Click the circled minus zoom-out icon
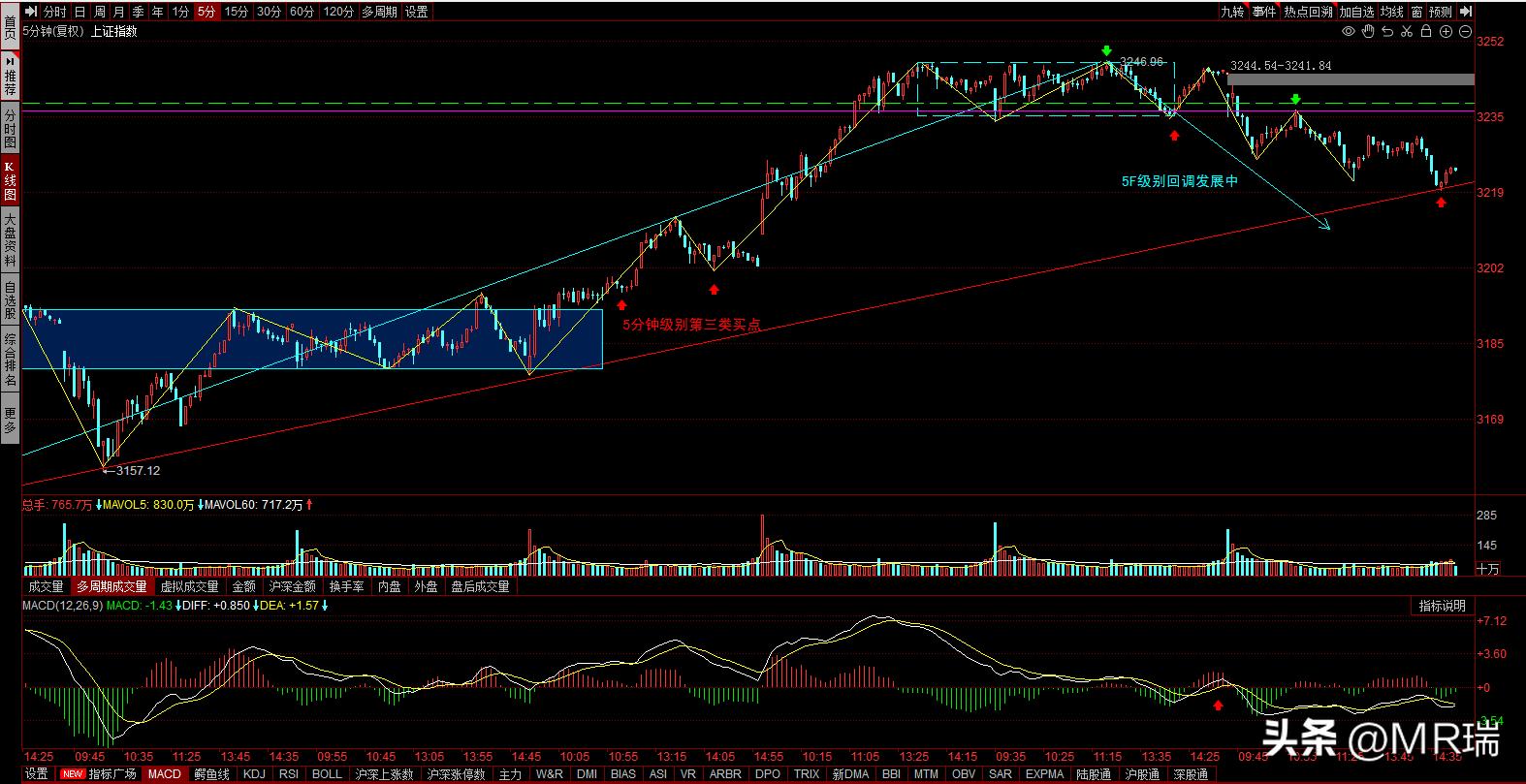Viewport: 1526px width, 784px height. click(x=1464, y=32)
